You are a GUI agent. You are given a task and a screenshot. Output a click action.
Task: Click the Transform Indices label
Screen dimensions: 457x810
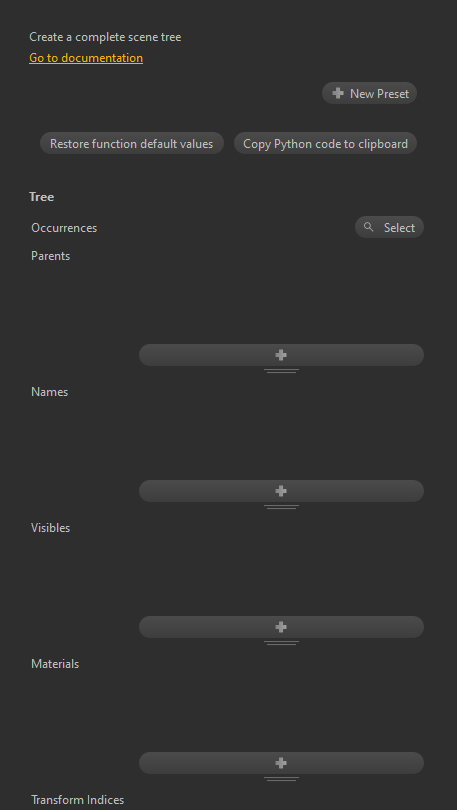point(77,800)
